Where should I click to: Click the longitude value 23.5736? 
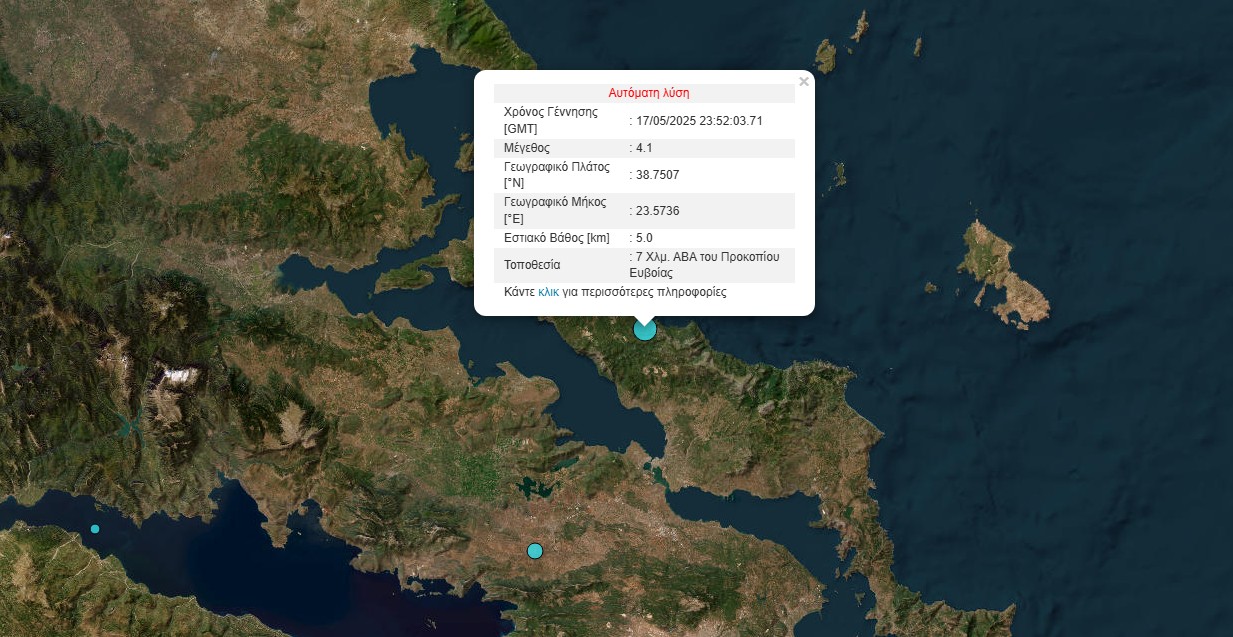tap(657, 211)
